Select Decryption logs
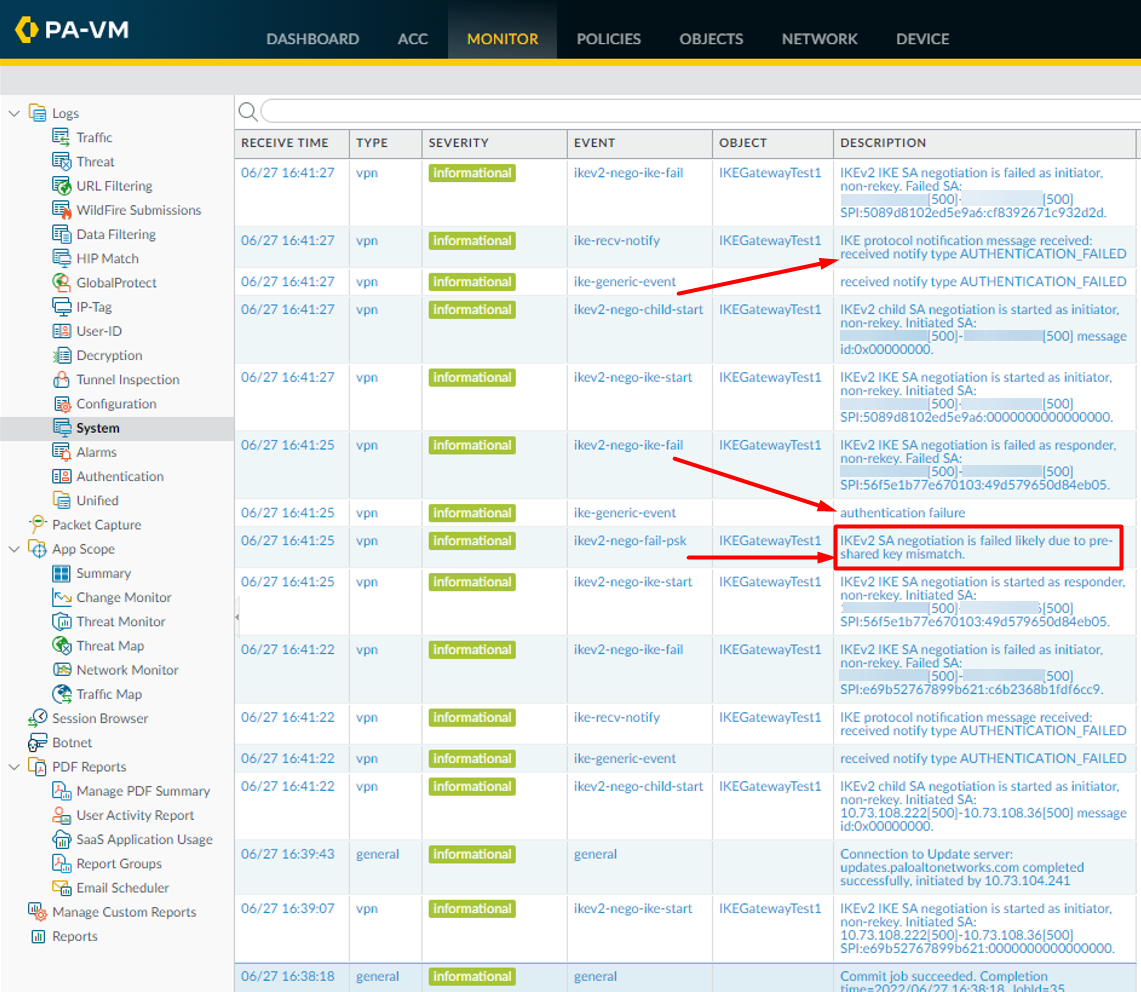 pyautogui.click(x=111, y=355)
